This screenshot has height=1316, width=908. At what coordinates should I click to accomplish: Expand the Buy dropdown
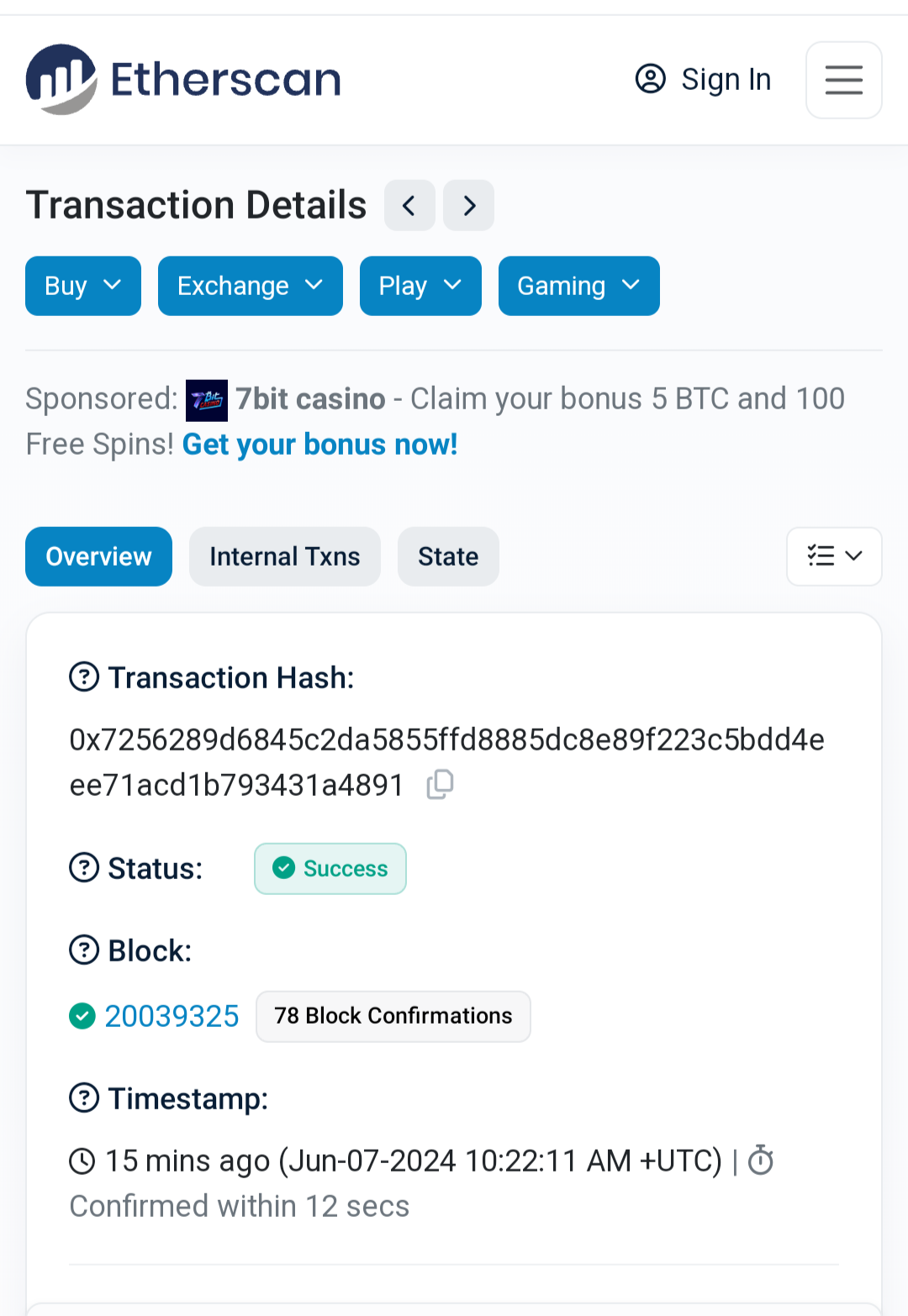click(83, 286)
